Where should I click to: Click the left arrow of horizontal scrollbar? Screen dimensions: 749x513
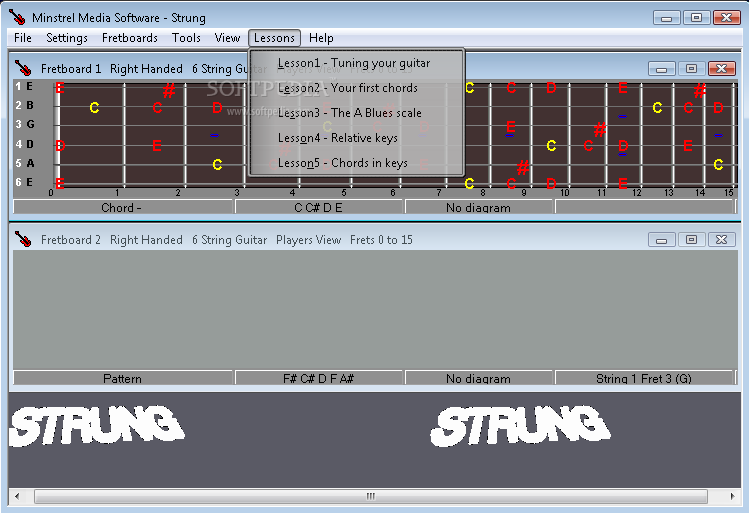(17, 496)
